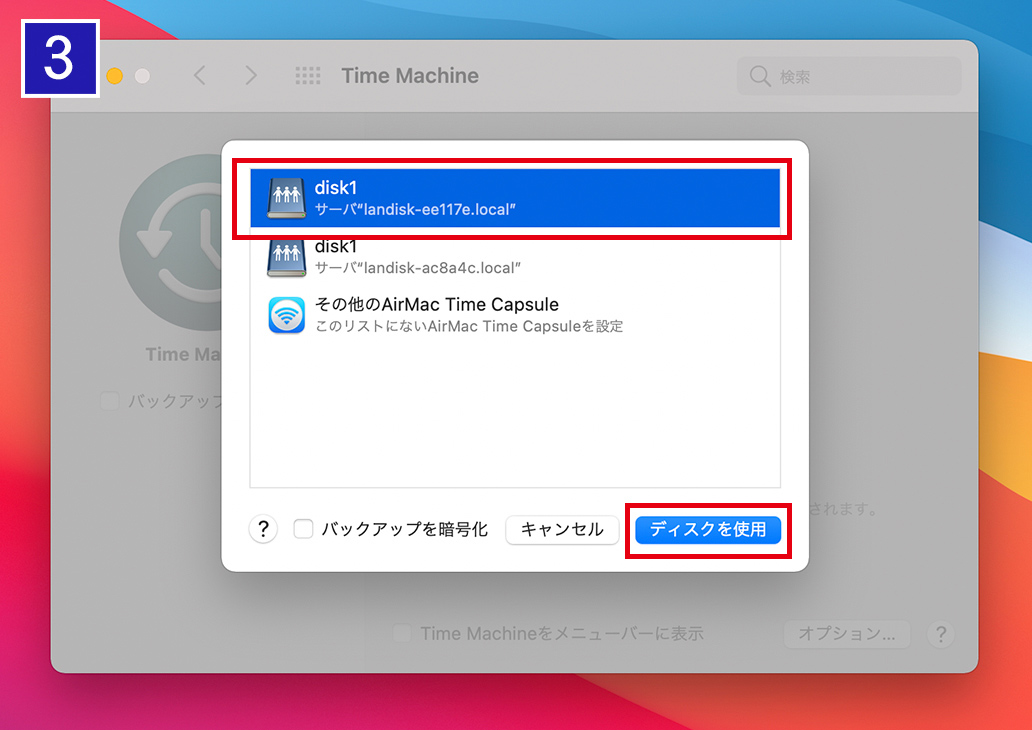Click このリストにないAirMac Time Capsuleを設定 text
Image resolution: width=1032 pixels, height=730 pixels.
(x=469, y=326)
